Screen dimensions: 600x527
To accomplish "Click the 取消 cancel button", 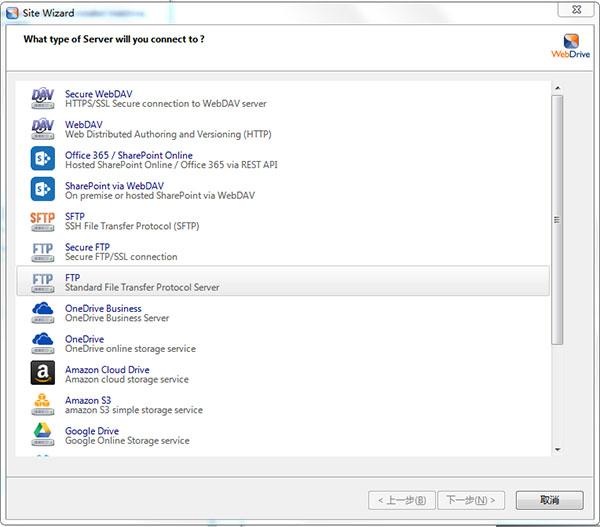I will [x=549, y=500].
